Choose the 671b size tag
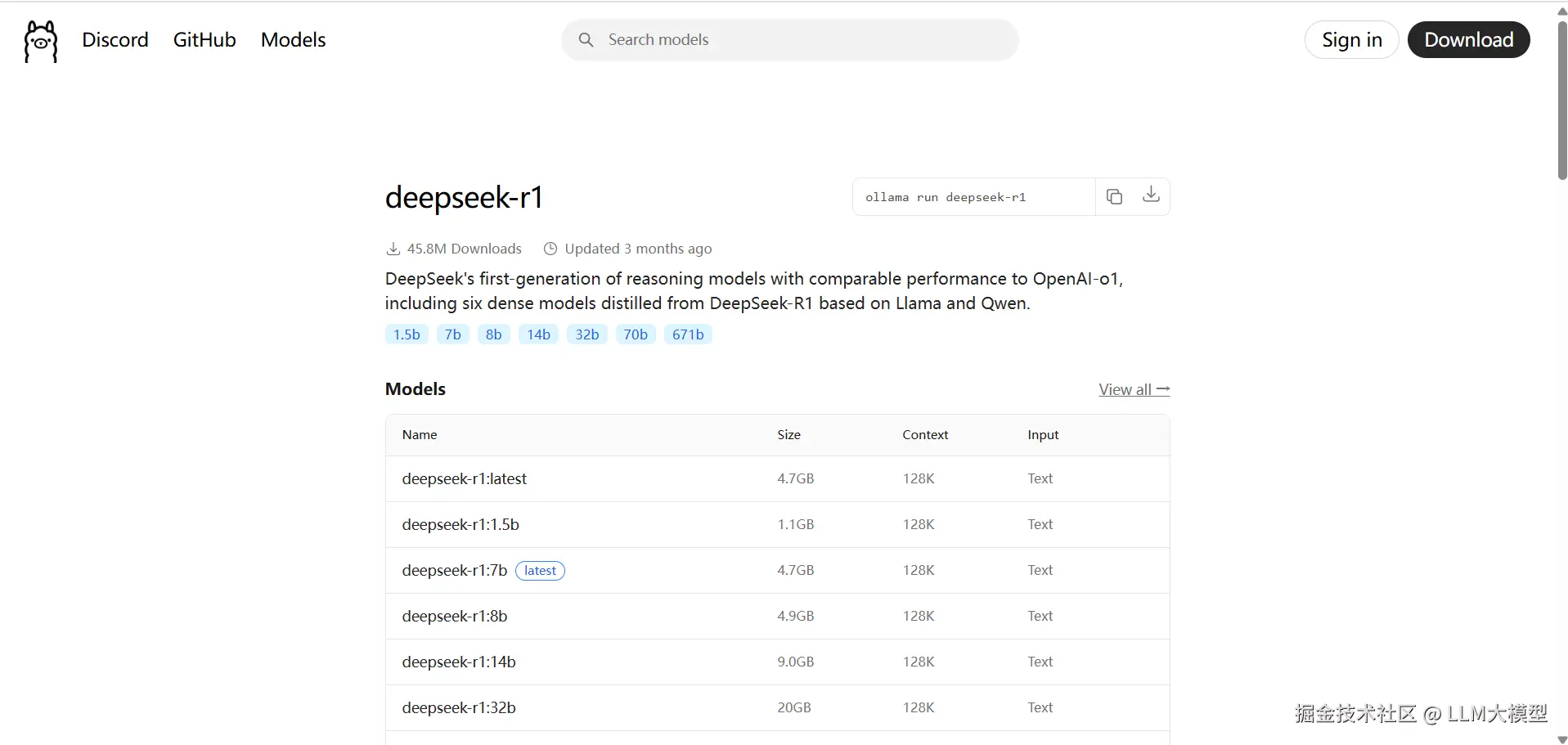Screen dimensions: 1568x745 click(688, 334)
